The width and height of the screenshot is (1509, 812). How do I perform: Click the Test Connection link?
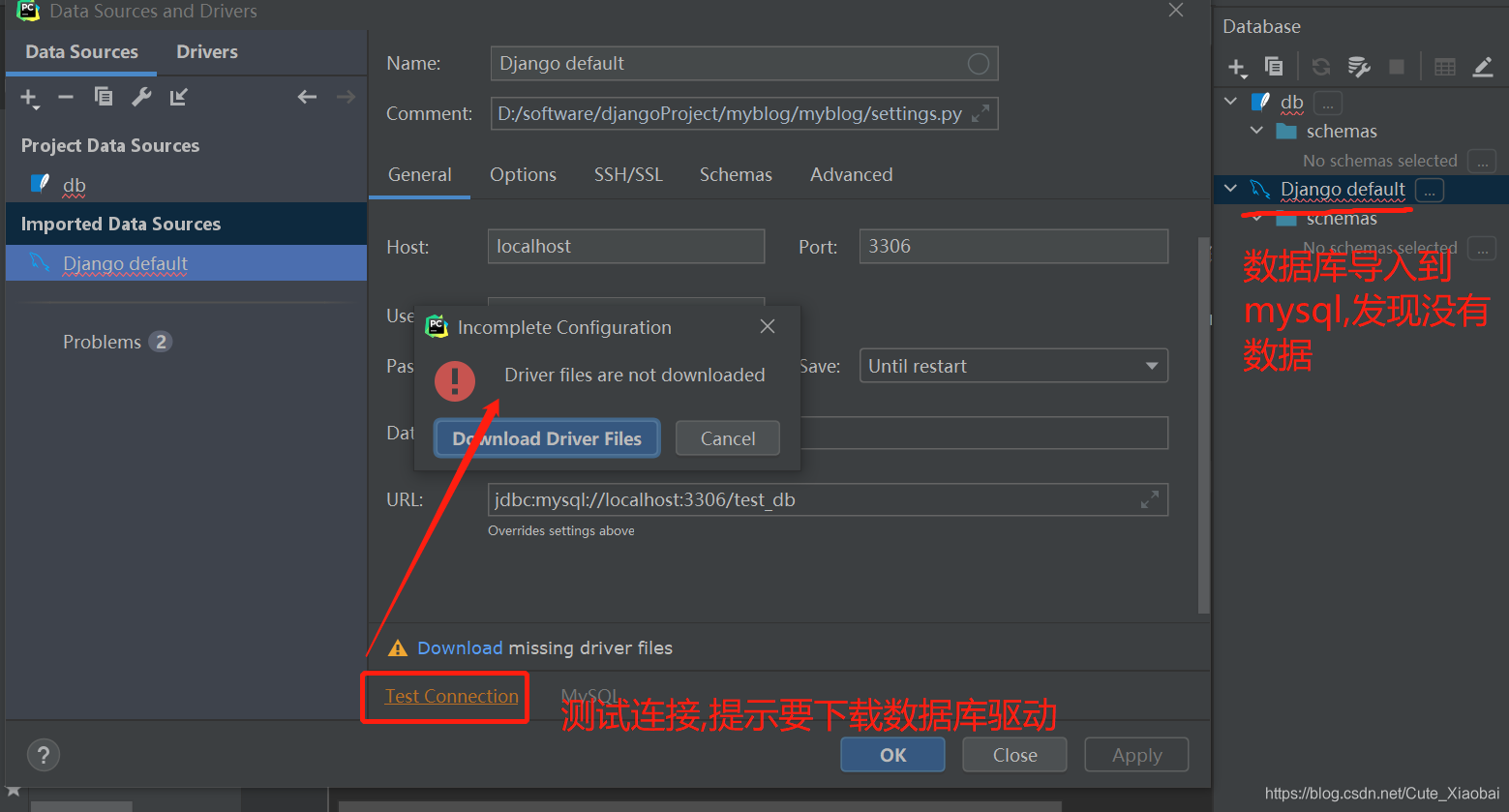(x=452, y=696)
